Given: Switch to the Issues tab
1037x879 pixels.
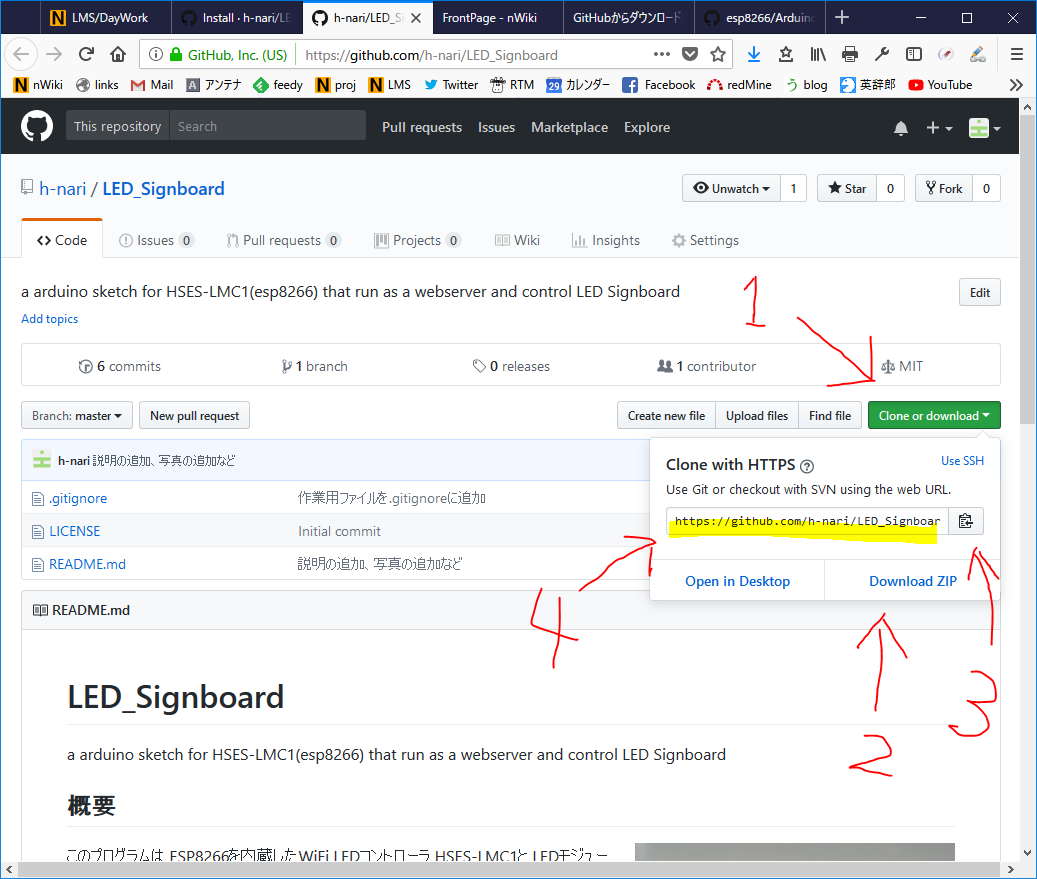Looking at the screenshot, I should coord(155,240).
